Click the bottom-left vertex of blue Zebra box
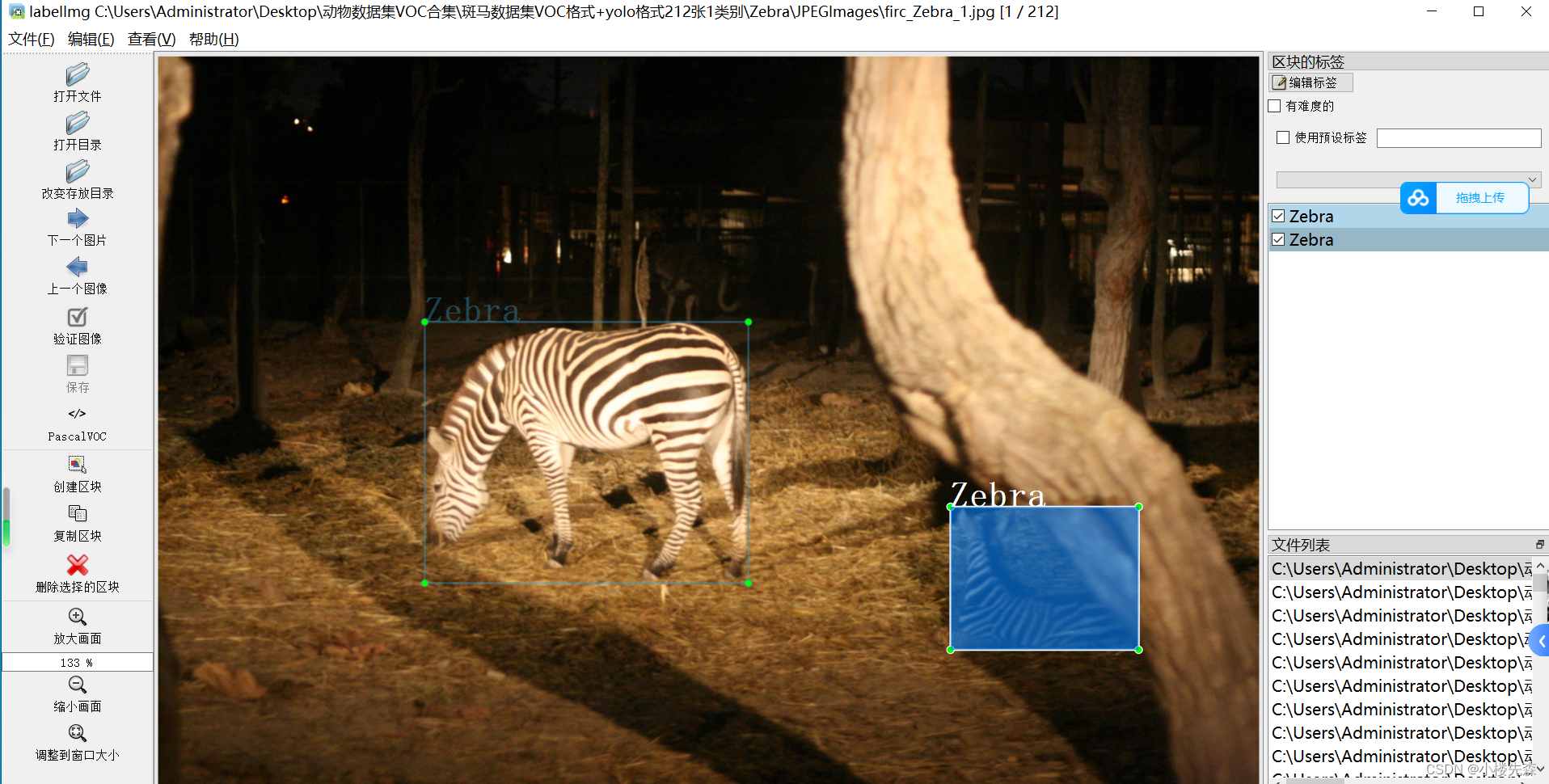1549x784 pixels. point(950,650)
